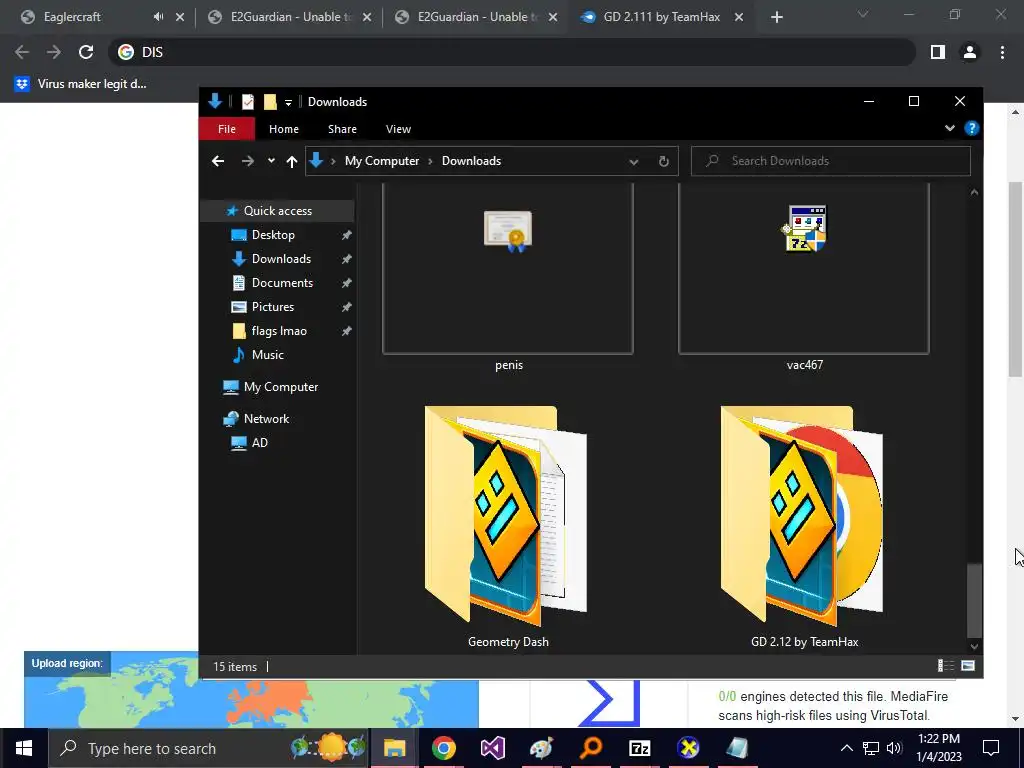Open Customize Quick Access Toolbar dropdown
This screenshot has height=768, width=1024.
point(288,103)
